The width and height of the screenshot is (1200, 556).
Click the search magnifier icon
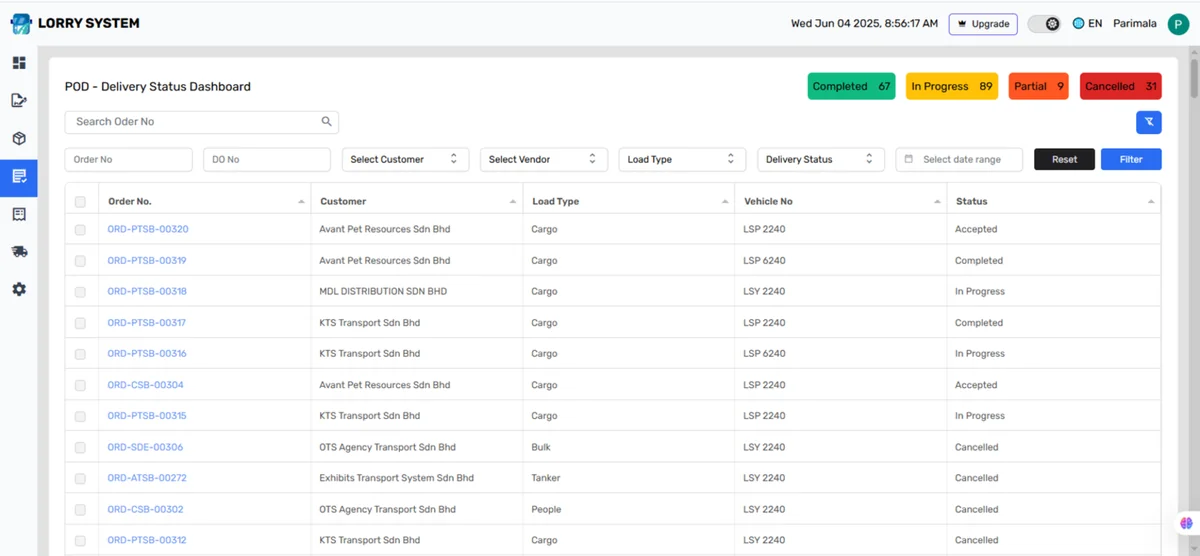click(x=326, y=121)
